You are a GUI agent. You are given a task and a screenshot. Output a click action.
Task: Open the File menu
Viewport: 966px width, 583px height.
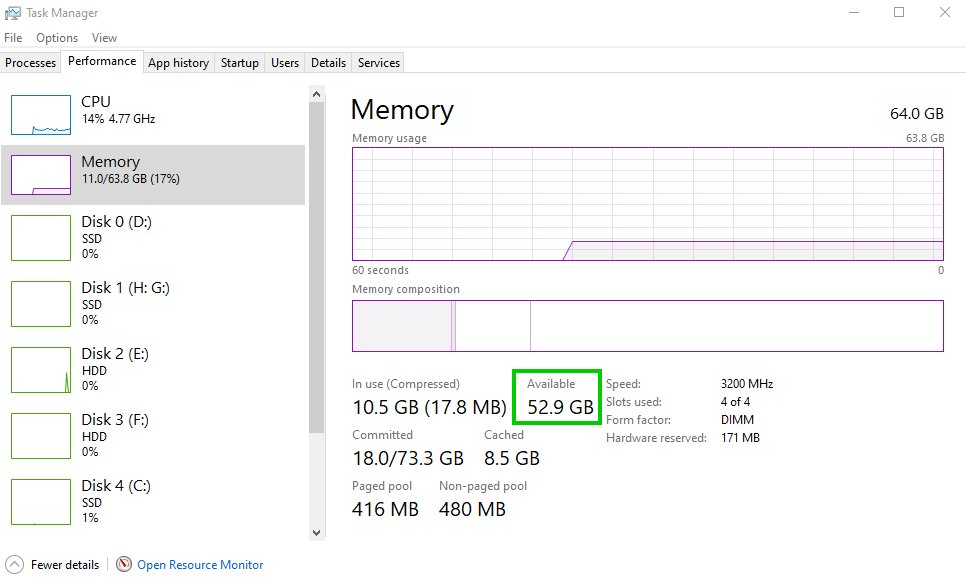pyautogui.click(x=13, y=37)
